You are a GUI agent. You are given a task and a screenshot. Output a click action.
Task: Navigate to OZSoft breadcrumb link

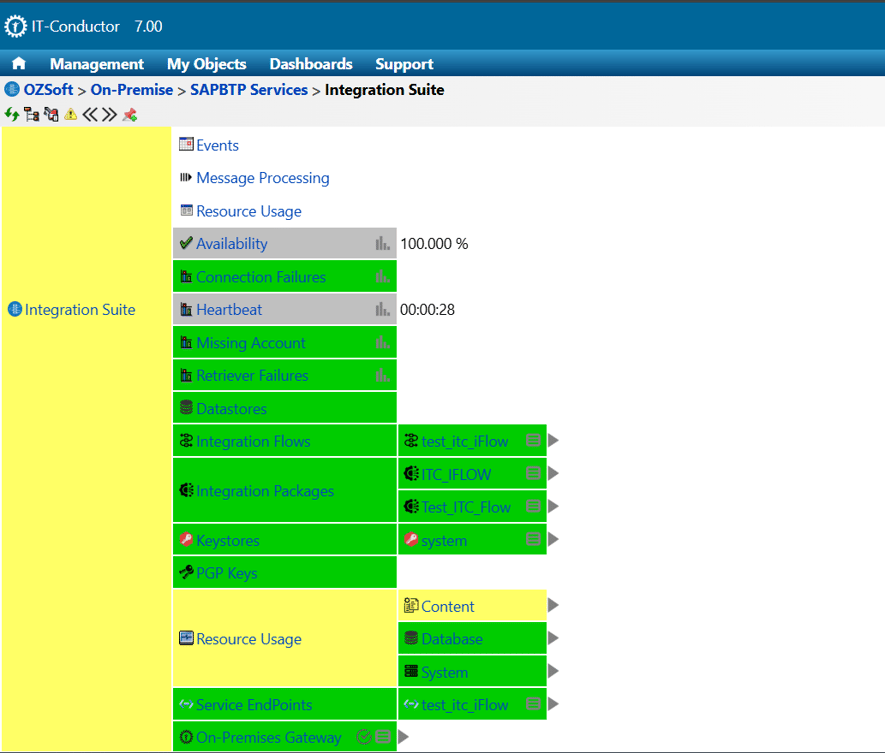pyautogui.click(x=49, y=90)
